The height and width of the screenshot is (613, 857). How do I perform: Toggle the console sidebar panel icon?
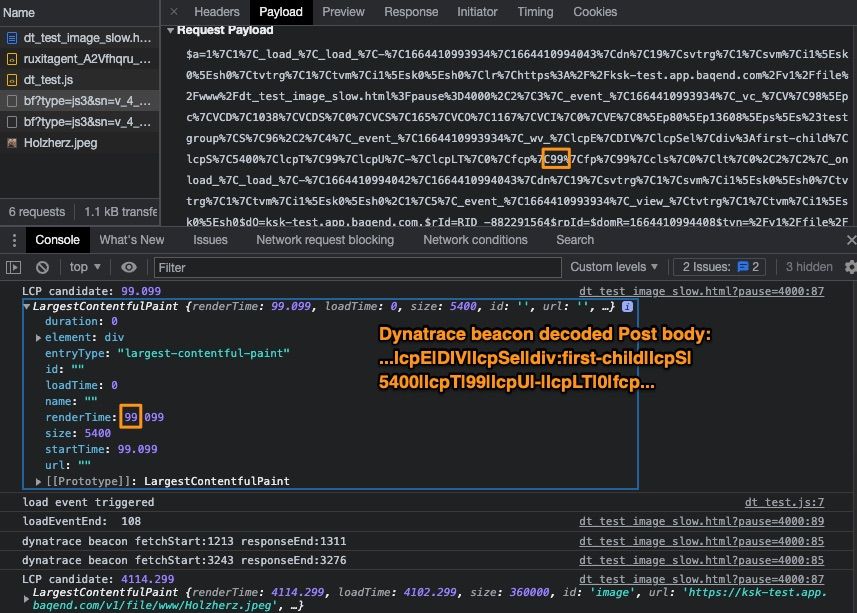click(x=13, y=267)
